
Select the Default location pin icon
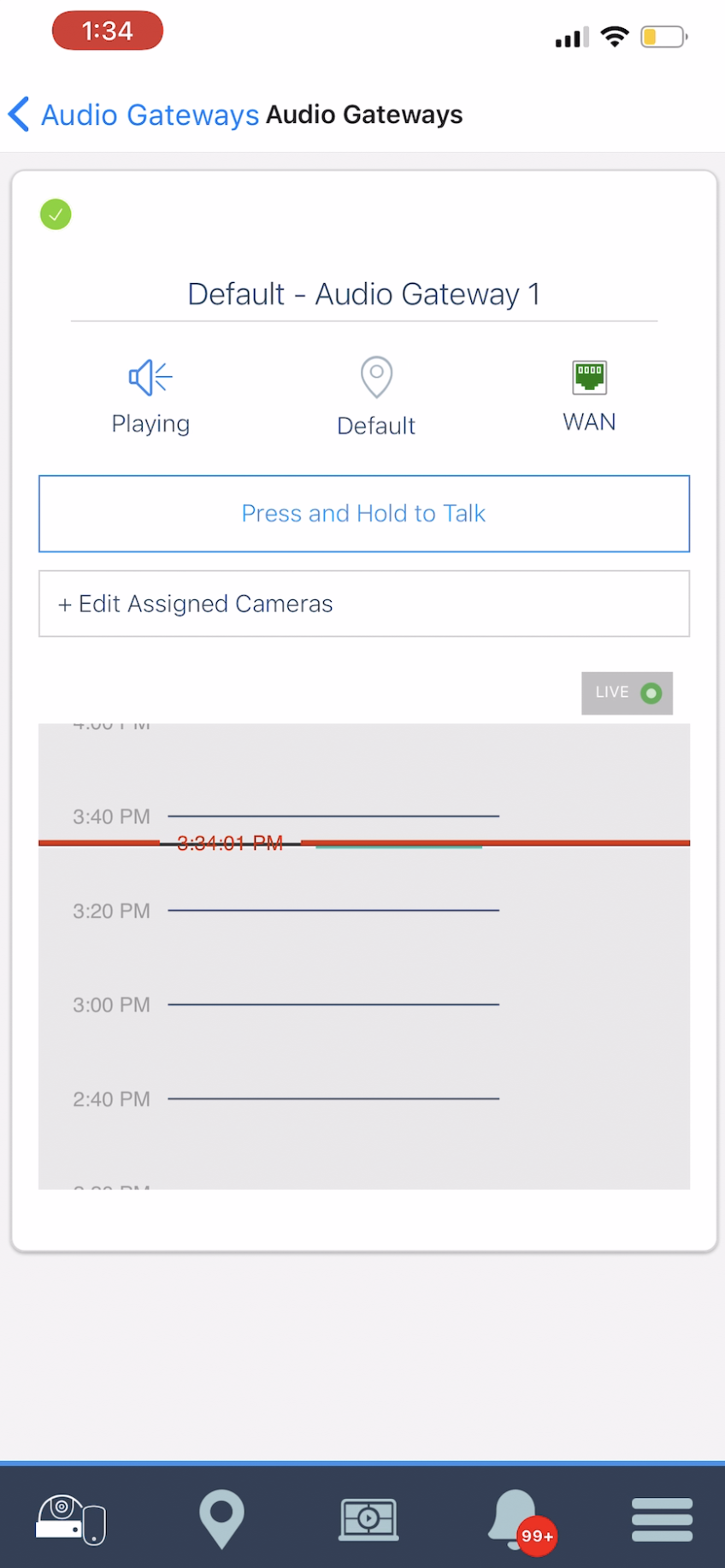pyautogui.click(x=375, y=376)
